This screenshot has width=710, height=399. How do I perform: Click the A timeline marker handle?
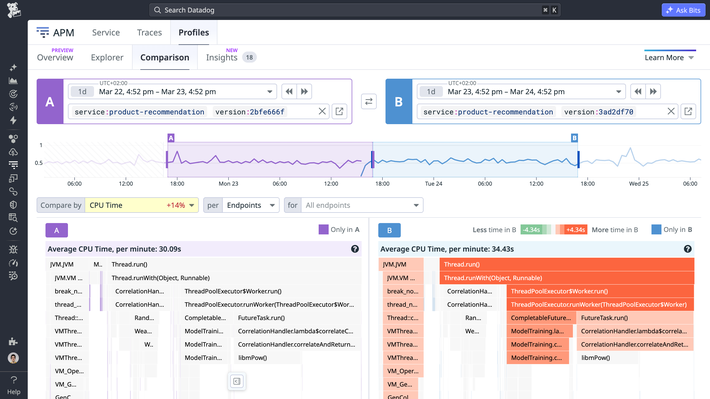pos(171,138)
